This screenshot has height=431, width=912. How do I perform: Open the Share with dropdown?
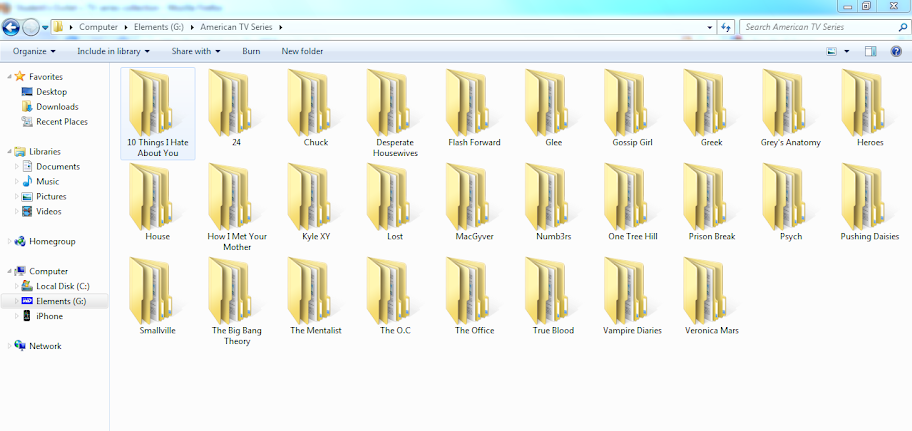coord(196,51)
